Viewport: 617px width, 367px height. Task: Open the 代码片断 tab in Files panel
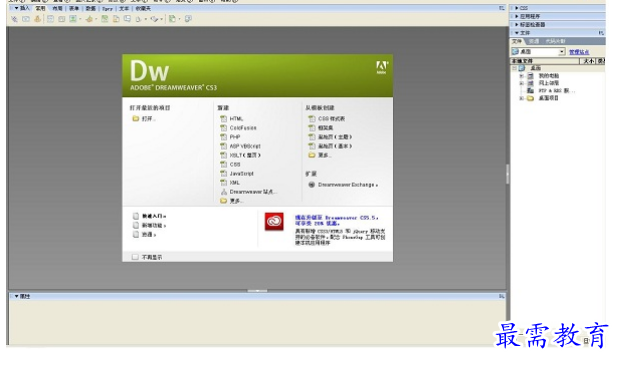(555, 41)
